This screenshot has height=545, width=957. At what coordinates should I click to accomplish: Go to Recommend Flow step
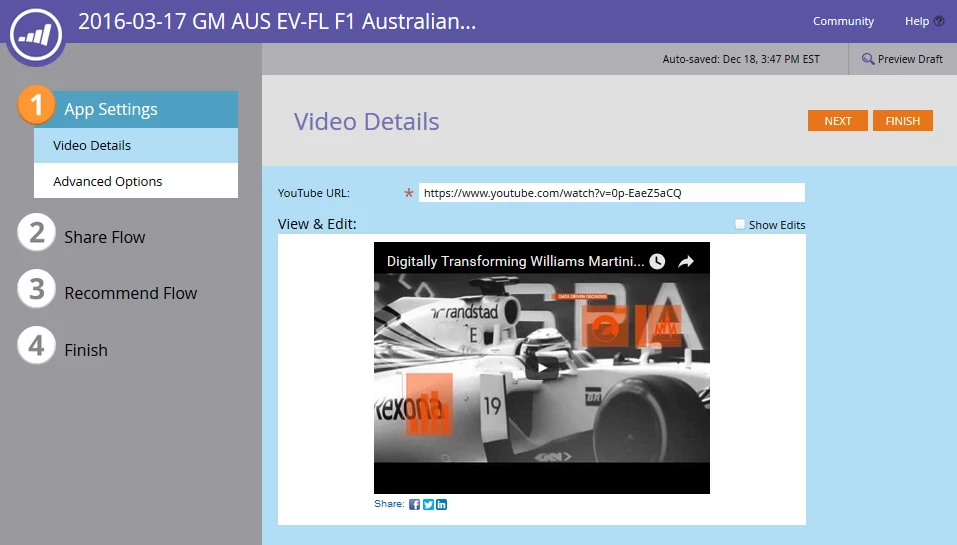click(131, 294)
